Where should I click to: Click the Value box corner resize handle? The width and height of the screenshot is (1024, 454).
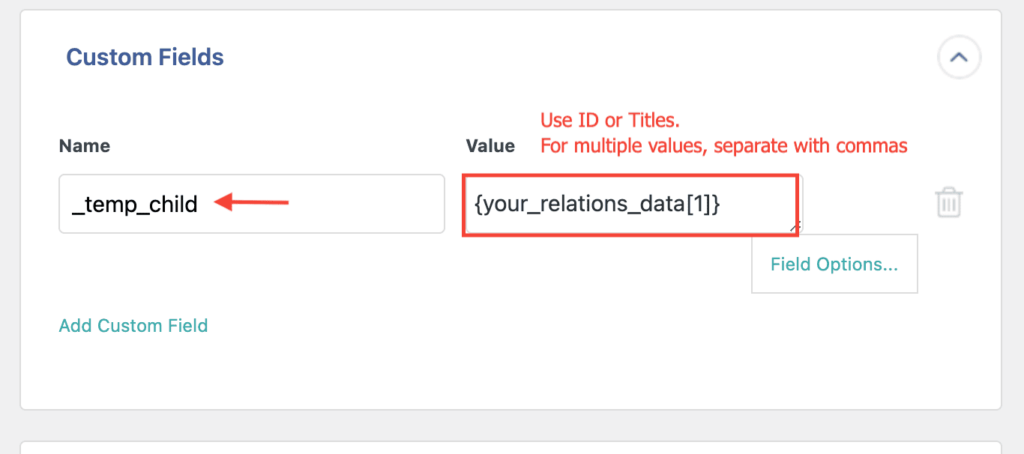(x=794, y=228)
